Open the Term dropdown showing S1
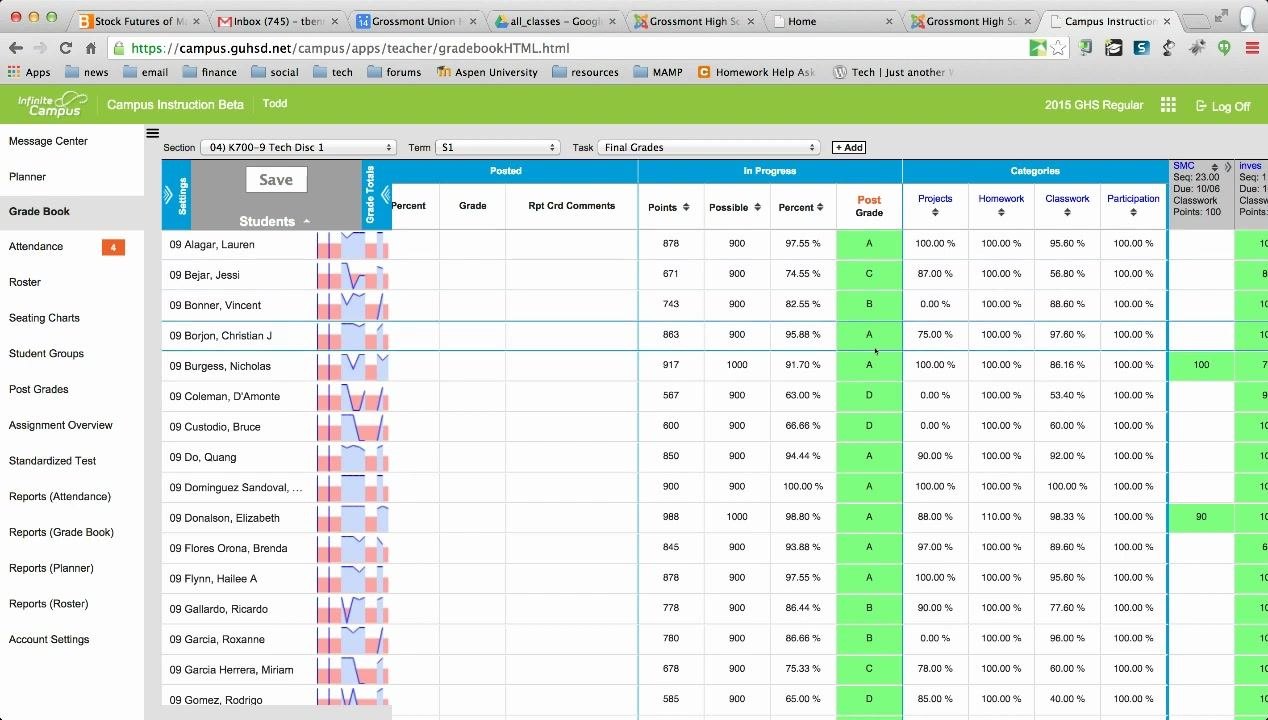Screen dimensions: 1268x720 pos(496,147)
